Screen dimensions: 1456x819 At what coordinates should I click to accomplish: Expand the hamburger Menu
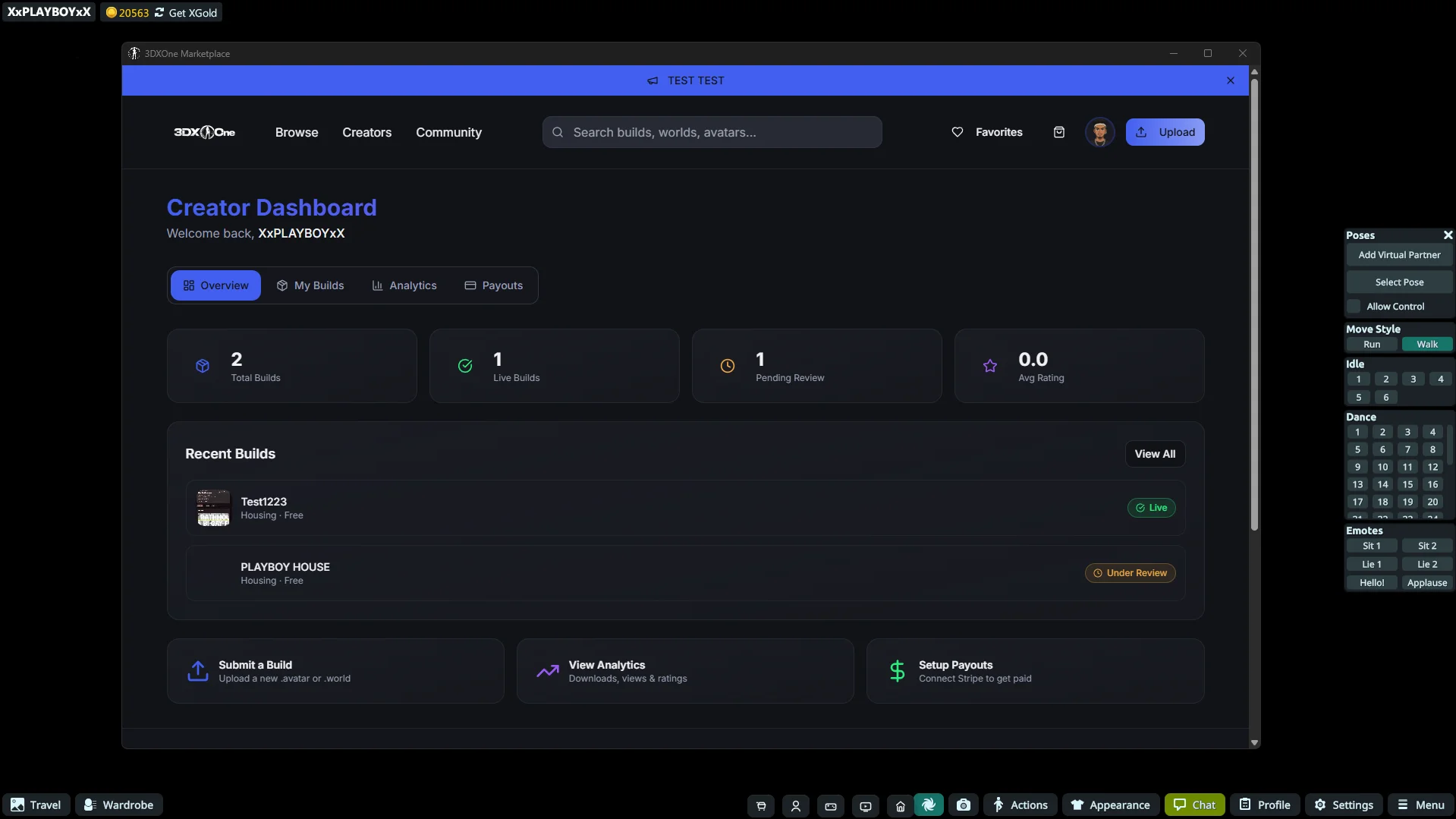click(1421, 805)
